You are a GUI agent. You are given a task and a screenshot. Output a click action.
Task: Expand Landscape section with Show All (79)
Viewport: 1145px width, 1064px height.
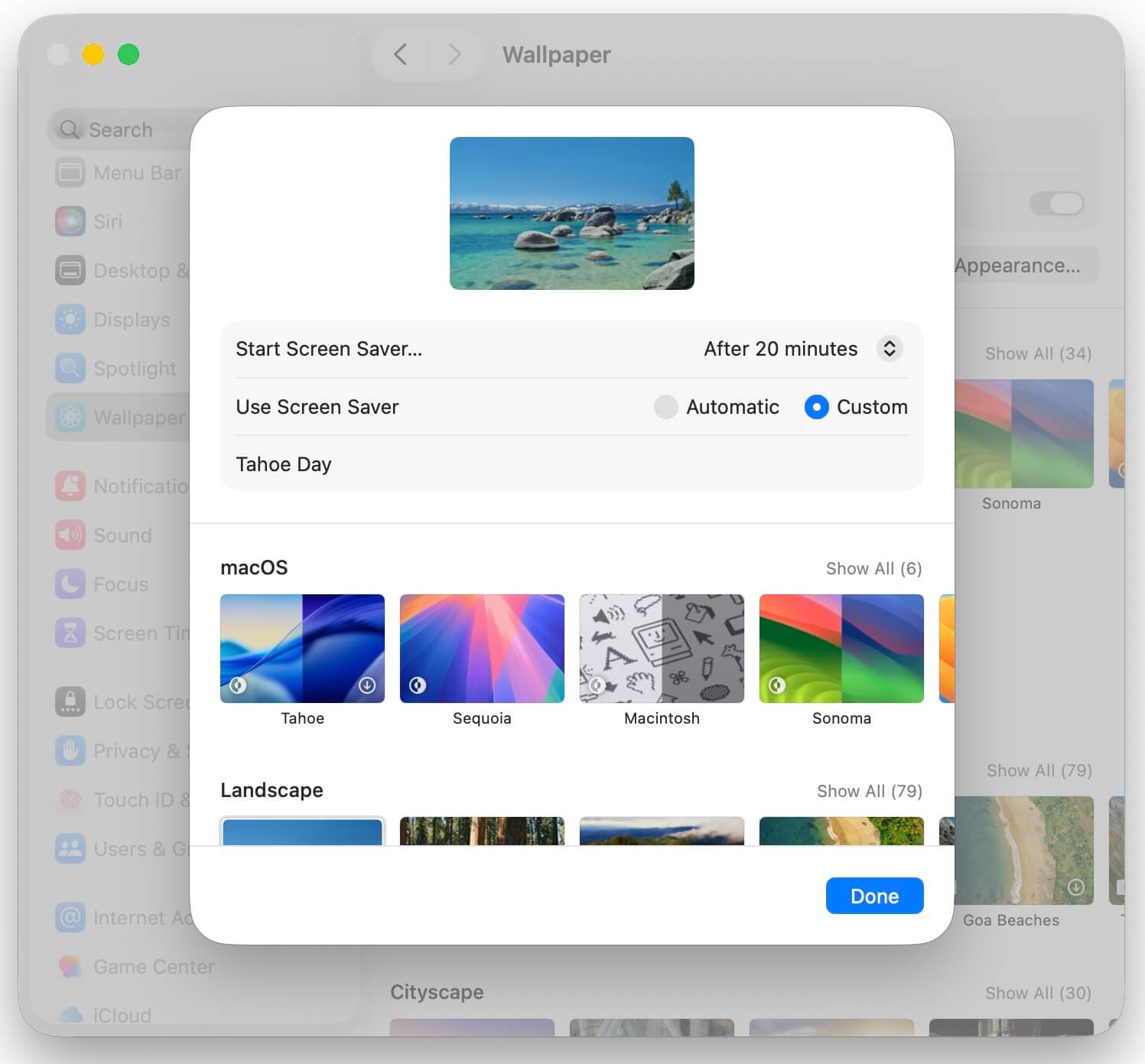point(869,791)
